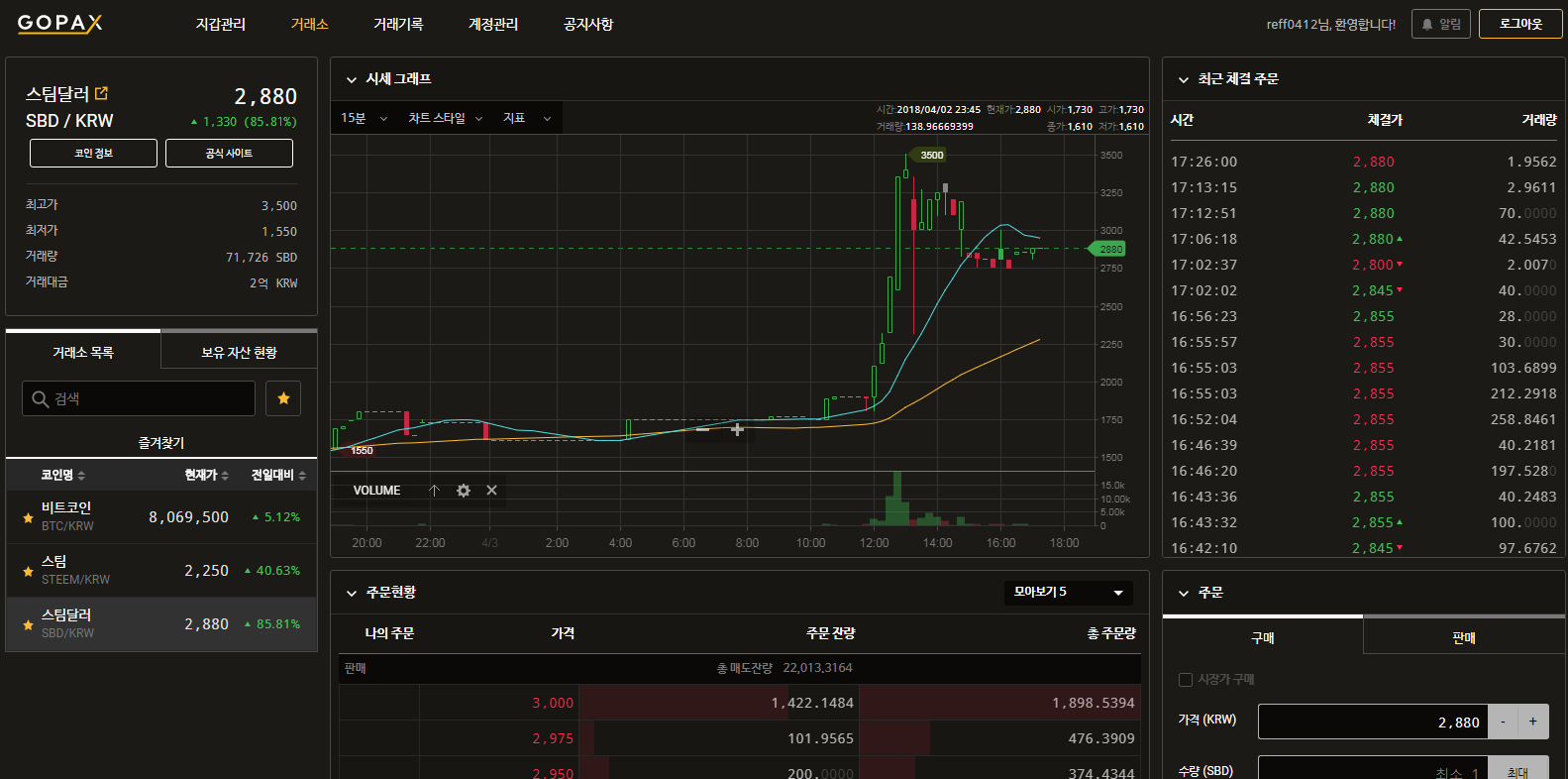Remove the VOLUME indicator with X
The width and height of the screenshot is (1568, 779).
pyautogui.click(x=491, y=491)
